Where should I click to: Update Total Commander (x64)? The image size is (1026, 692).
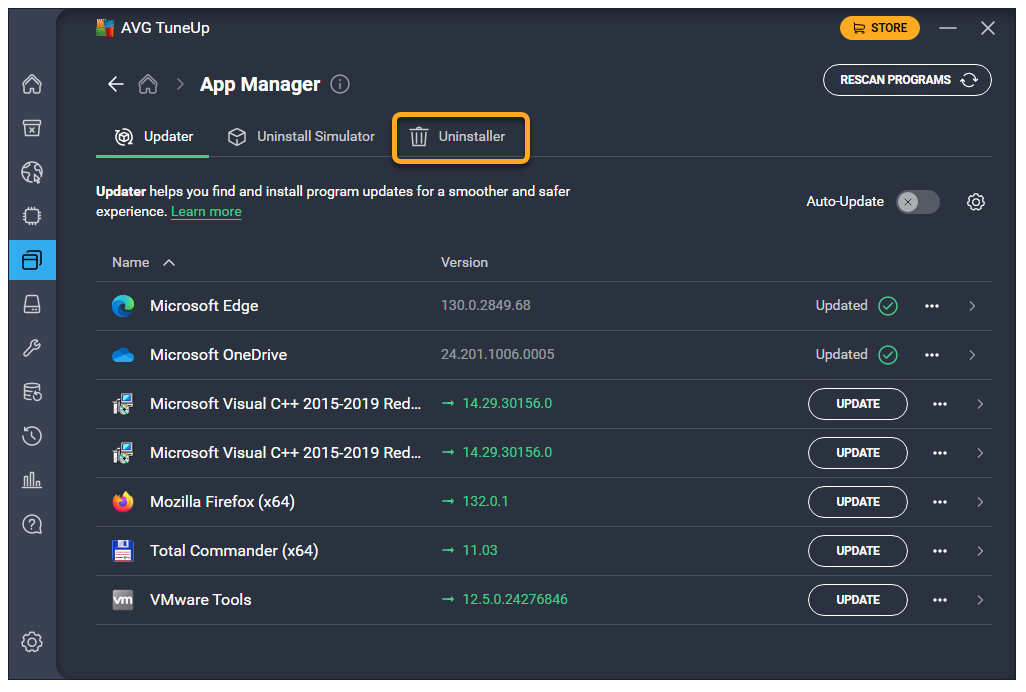tap(857, 551)
